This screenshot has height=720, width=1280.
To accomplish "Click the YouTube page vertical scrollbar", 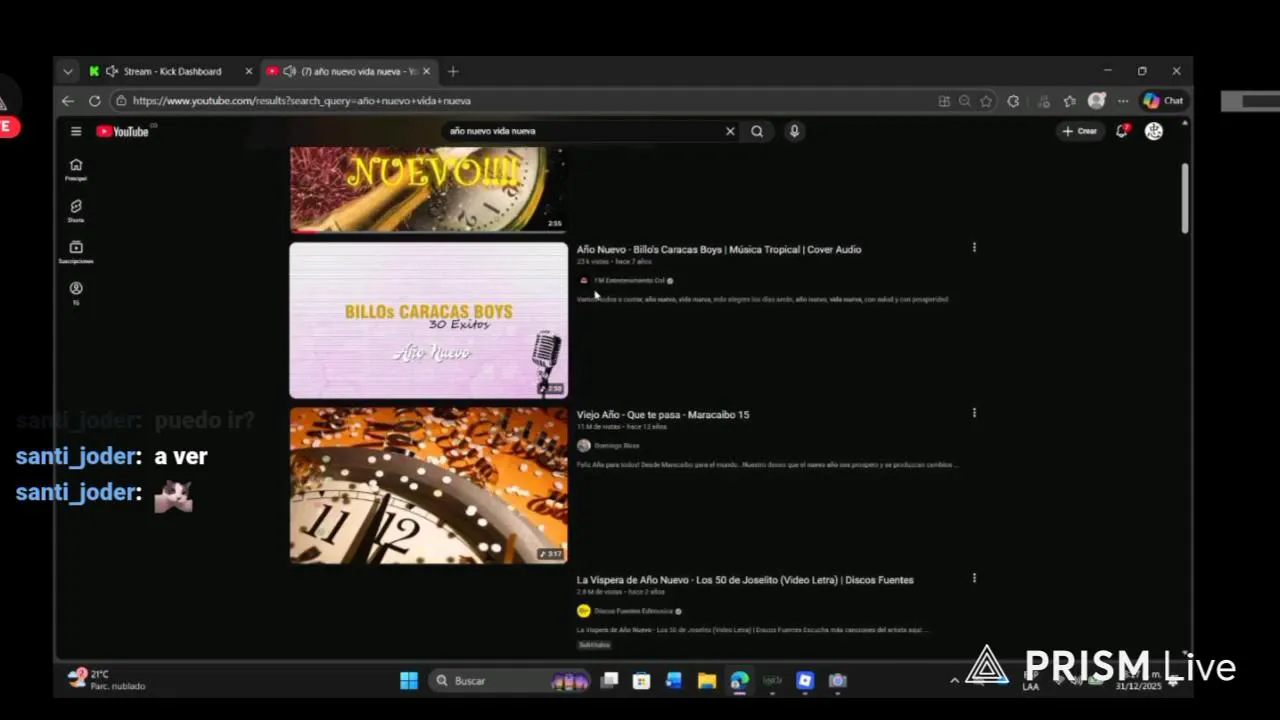I will click(x=1185, y=198).
